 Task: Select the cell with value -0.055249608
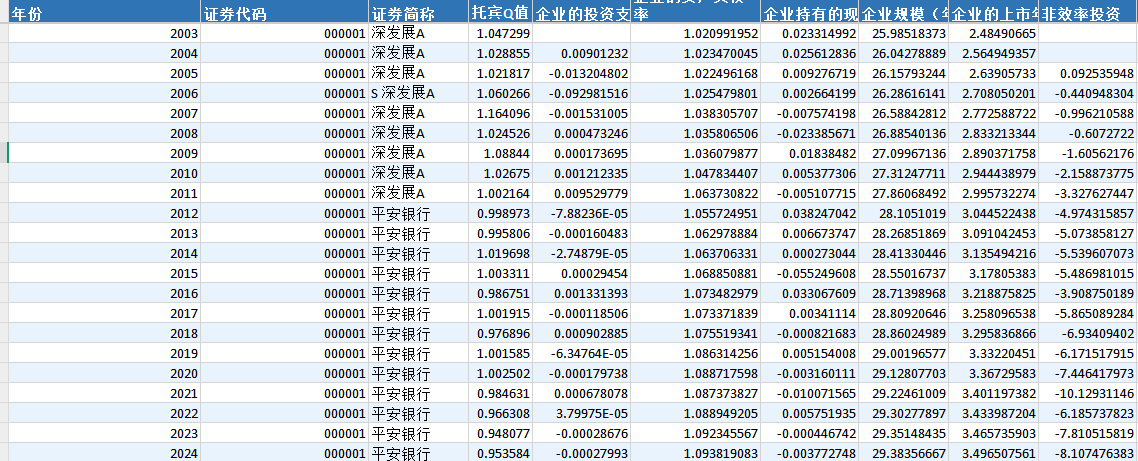(x=809, y=273)
